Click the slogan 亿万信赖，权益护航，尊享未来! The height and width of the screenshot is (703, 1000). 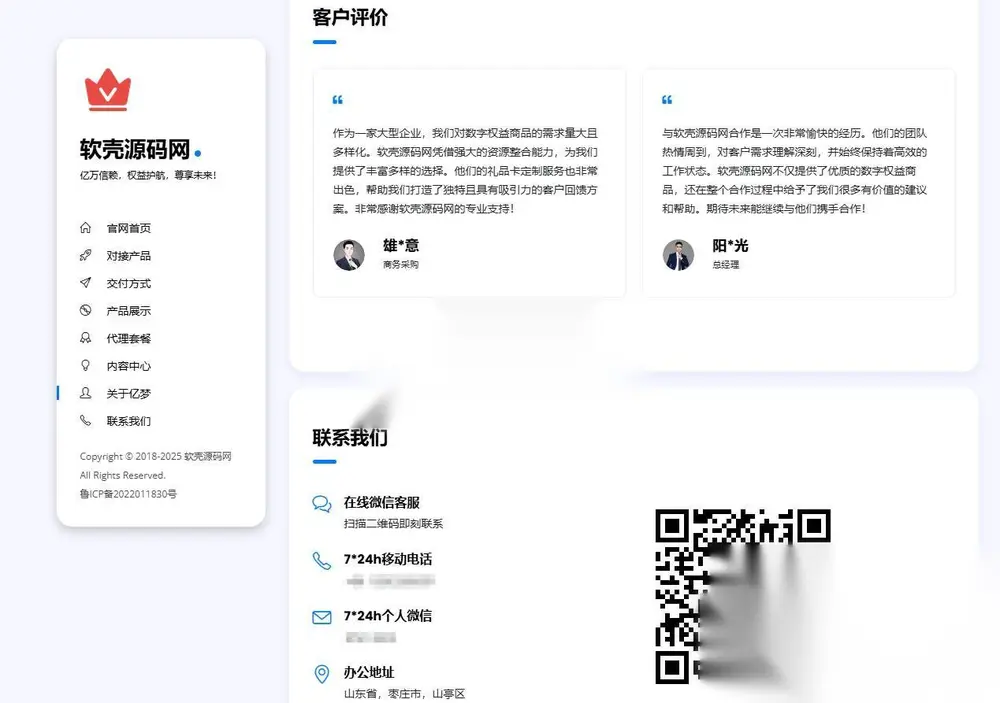tap(148, 175)
